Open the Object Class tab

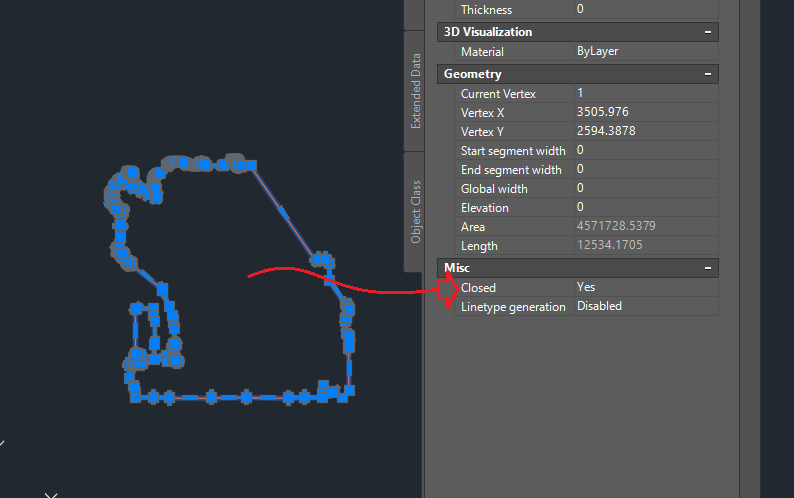[415, 212]
